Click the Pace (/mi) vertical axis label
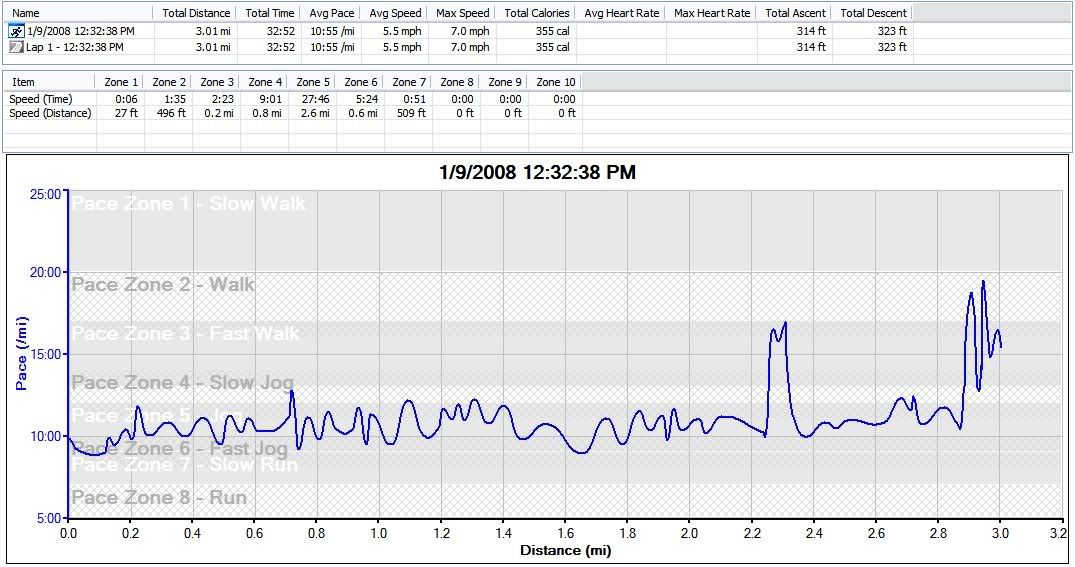Image resolution: width=1075 pixels, height=567 pixels. 22,355
